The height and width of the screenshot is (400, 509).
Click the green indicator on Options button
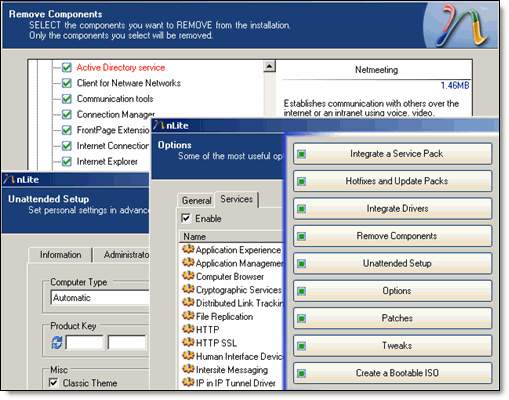coord(301,291)
